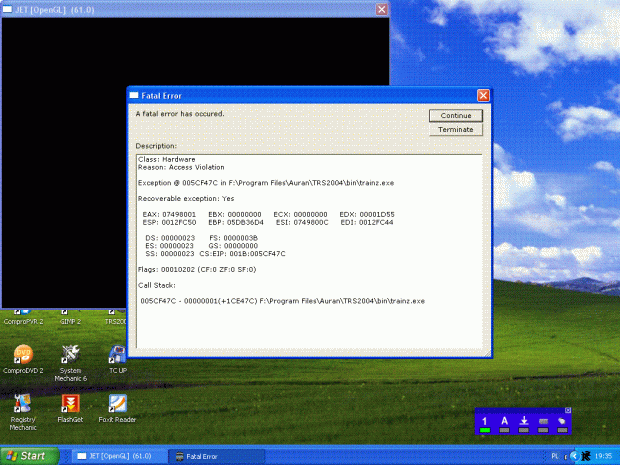Click the 'CS:EIP: 001B:005CF47C' value
620x465 pixels.
242,254
